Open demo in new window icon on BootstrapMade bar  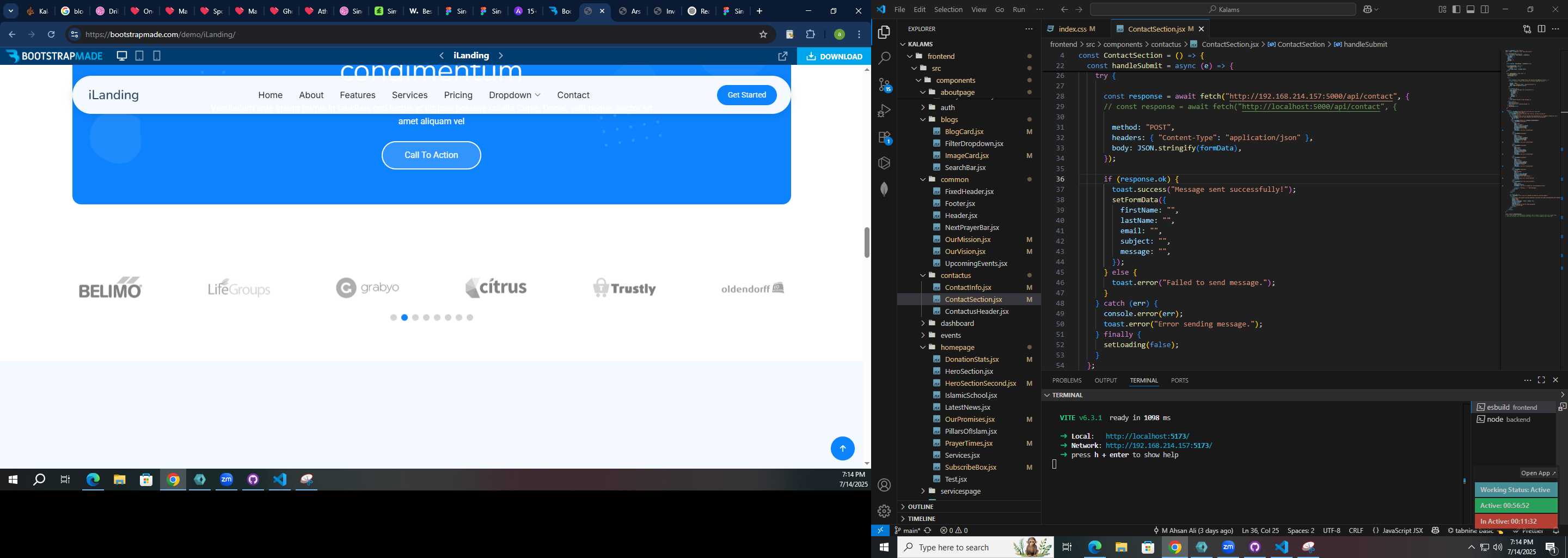click(x=783, y=56)
